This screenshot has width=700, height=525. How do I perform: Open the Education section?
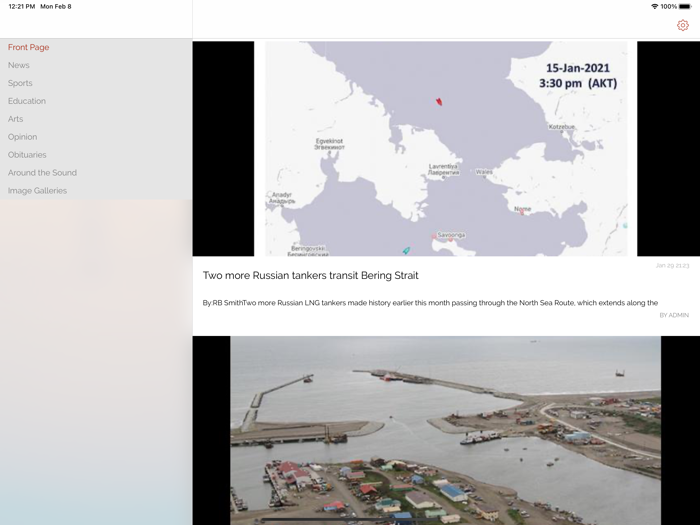tap(27, 101)
